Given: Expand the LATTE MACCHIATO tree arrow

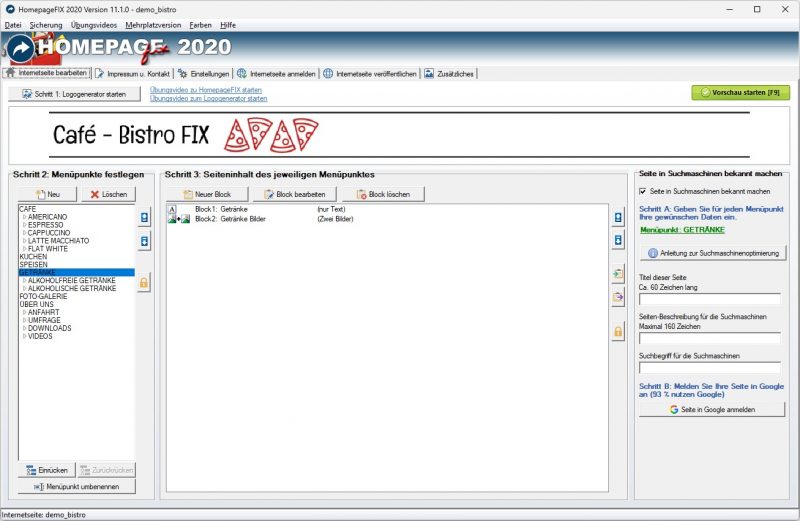Looking at the screenshot, I should click(24, 241).
